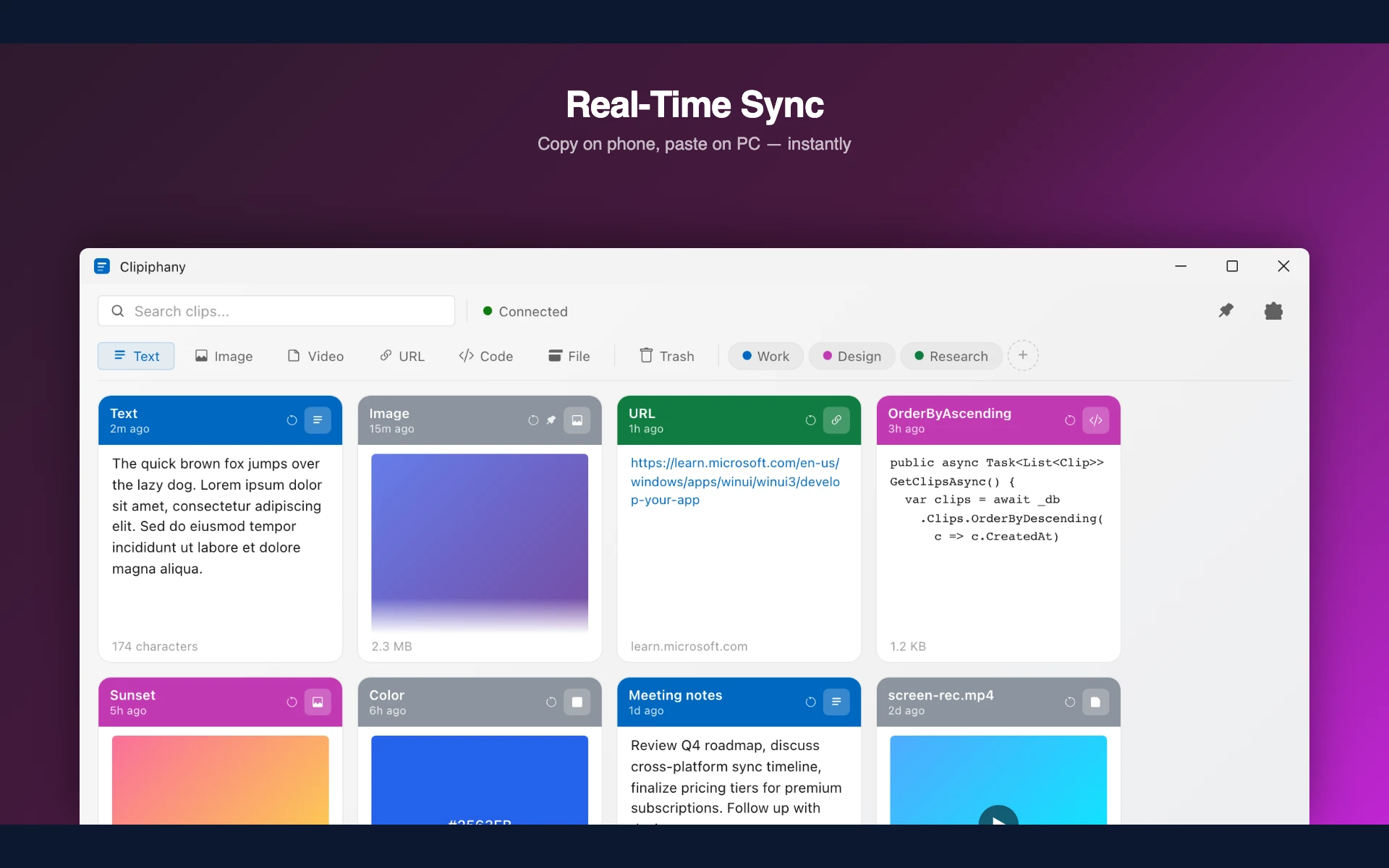The width and height of the screenshot is (1389, 868).
Task: Click the refresh icon on OrderByAscending card
Action: point(1070,420)
